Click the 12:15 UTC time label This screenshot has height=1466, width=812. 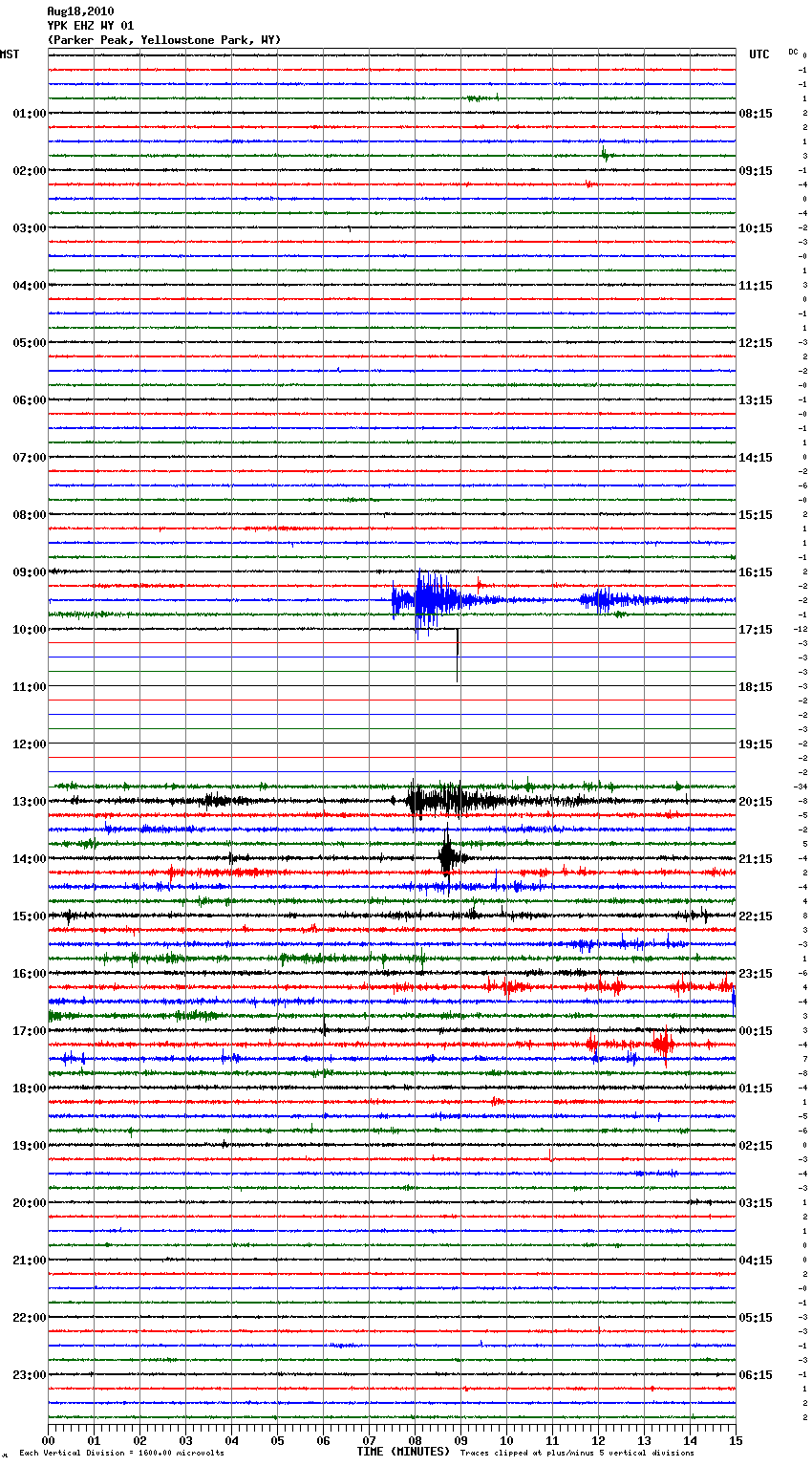point(756,343)
